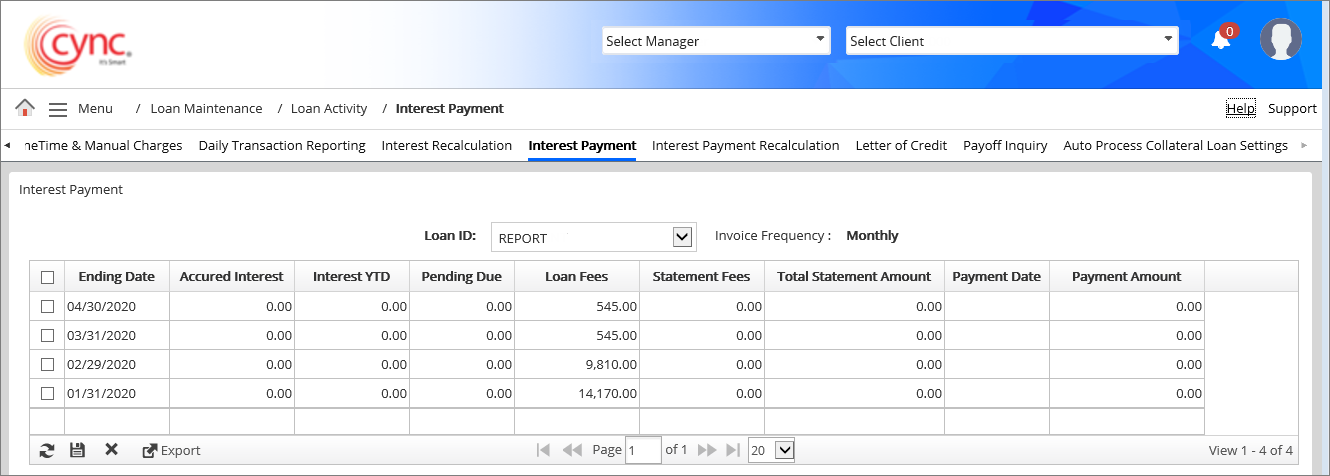The width and height of the screenshot is (1330, 476).
Task: Select the 01/31/2020 row checkbox
Action: [47, 394]
